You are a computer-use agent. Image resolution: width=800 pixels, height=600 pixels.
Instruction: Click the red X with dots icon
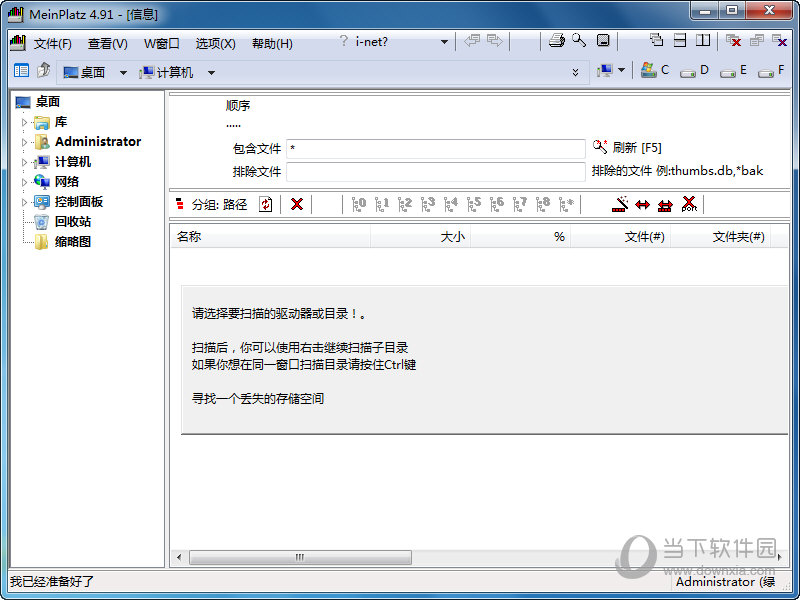click(x=689, y=204)
